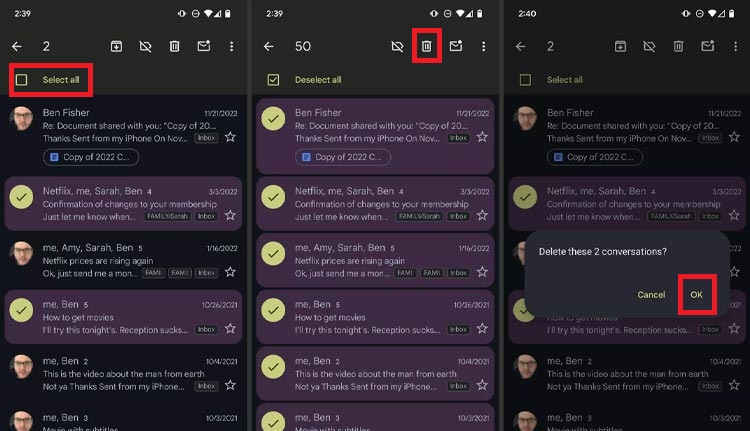Deselect Netflix conversation checkmark in middle screenshot
This screenshot has height=431, width=750.
coord(273,197)
